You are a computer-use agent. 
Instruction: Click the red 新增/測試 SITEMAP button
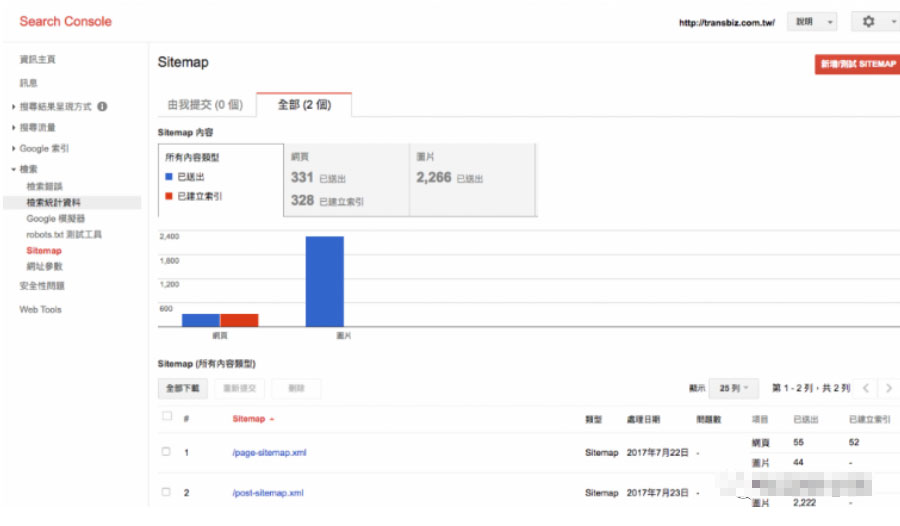click(857, 64)
